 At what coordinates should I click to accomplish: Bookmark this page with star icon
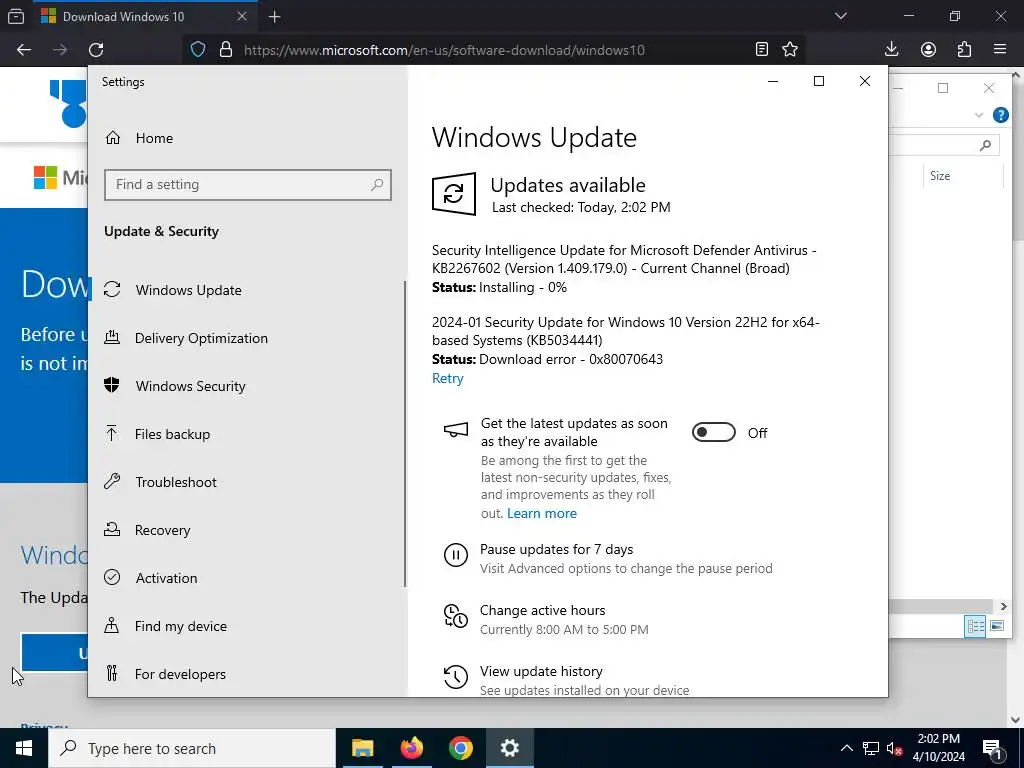[x=790, y=50]
